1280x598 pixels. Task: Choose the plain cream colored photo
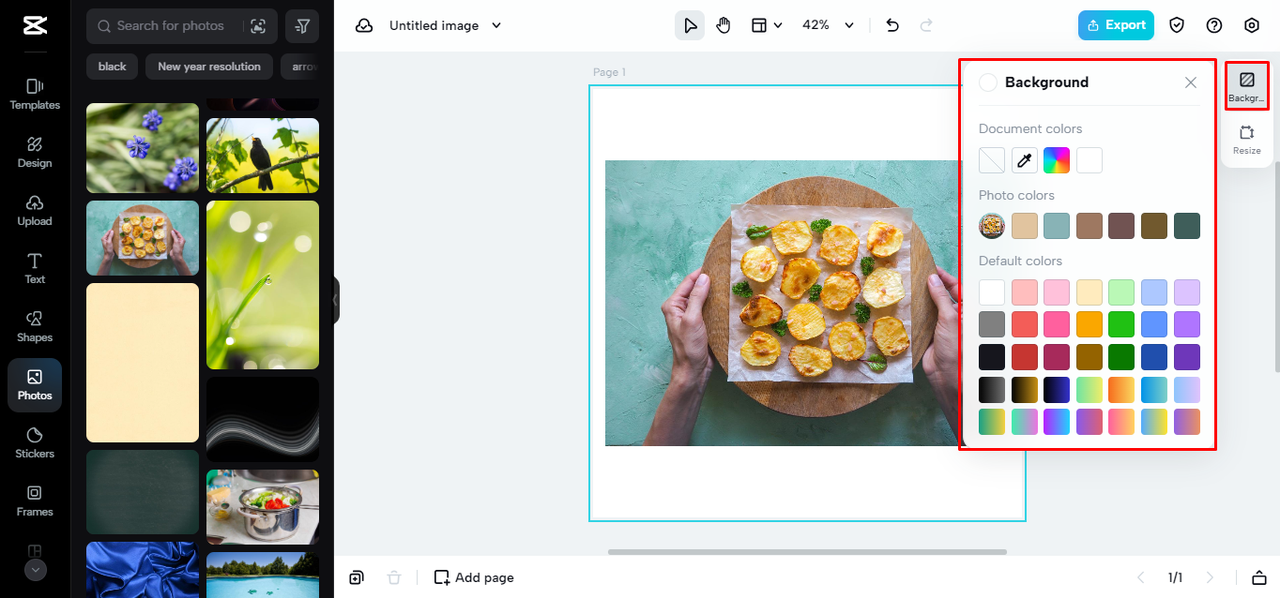142,362
